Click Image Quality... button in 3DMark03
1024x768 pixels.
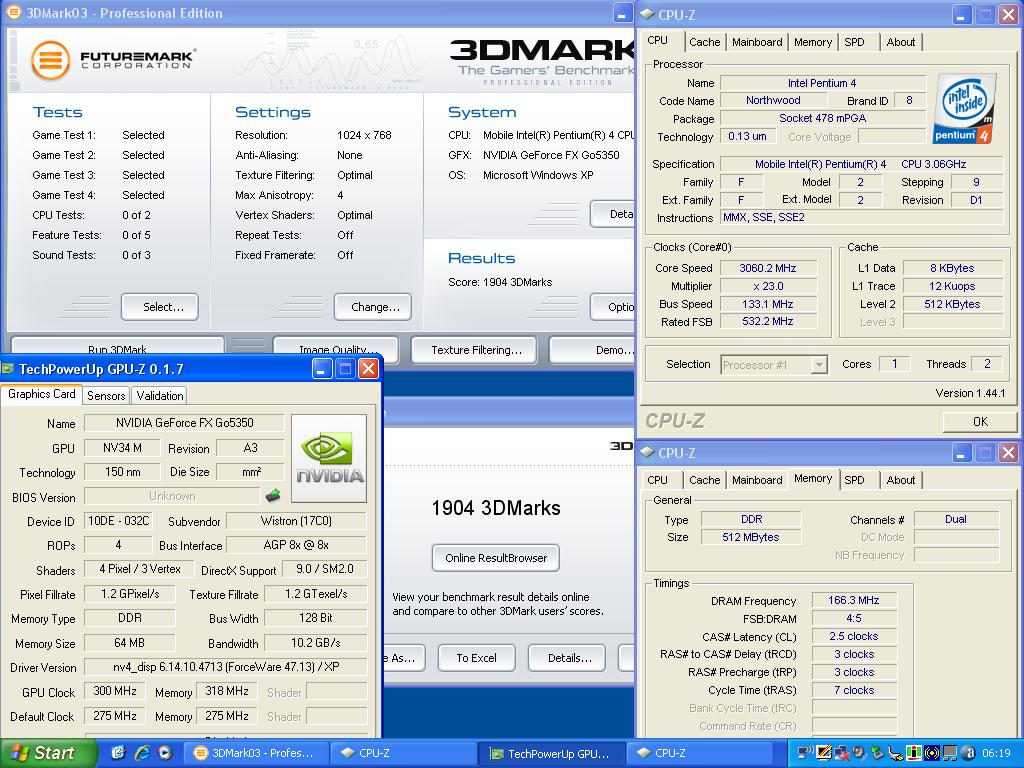pyautogui.click(x=336, y=349)
